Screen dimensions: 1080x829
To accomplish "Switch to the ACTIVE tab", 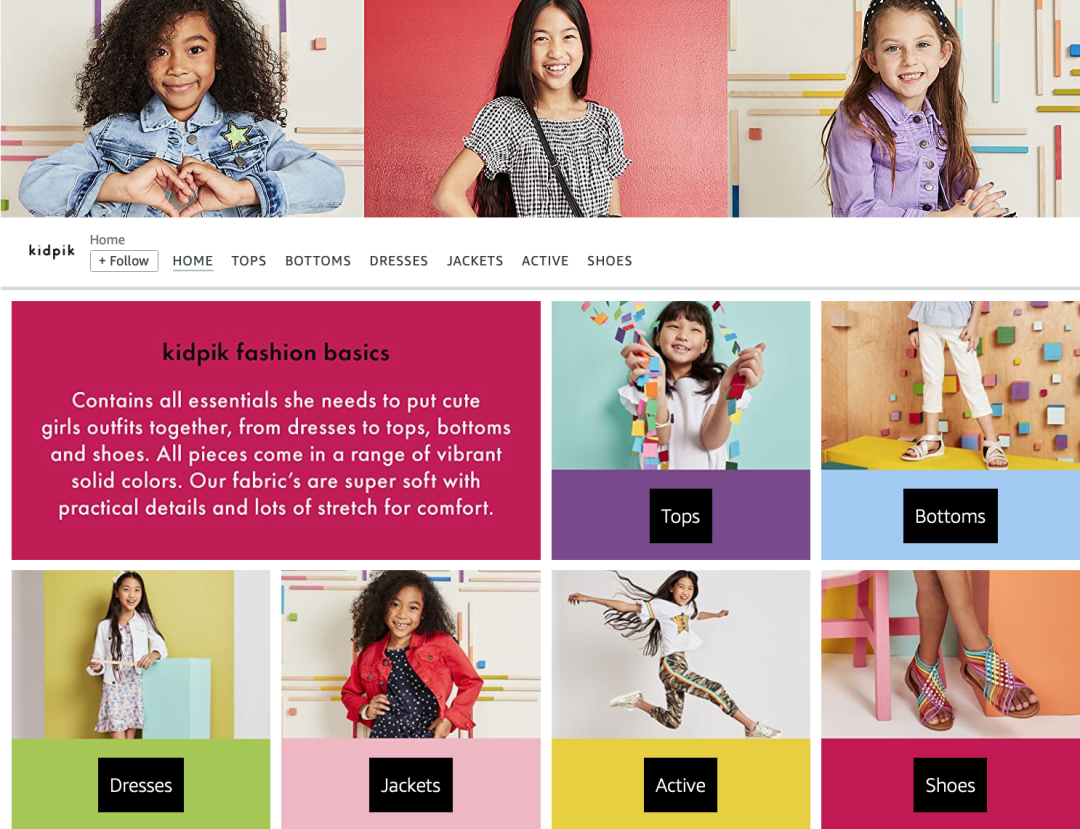I will [x=545, y=261].
